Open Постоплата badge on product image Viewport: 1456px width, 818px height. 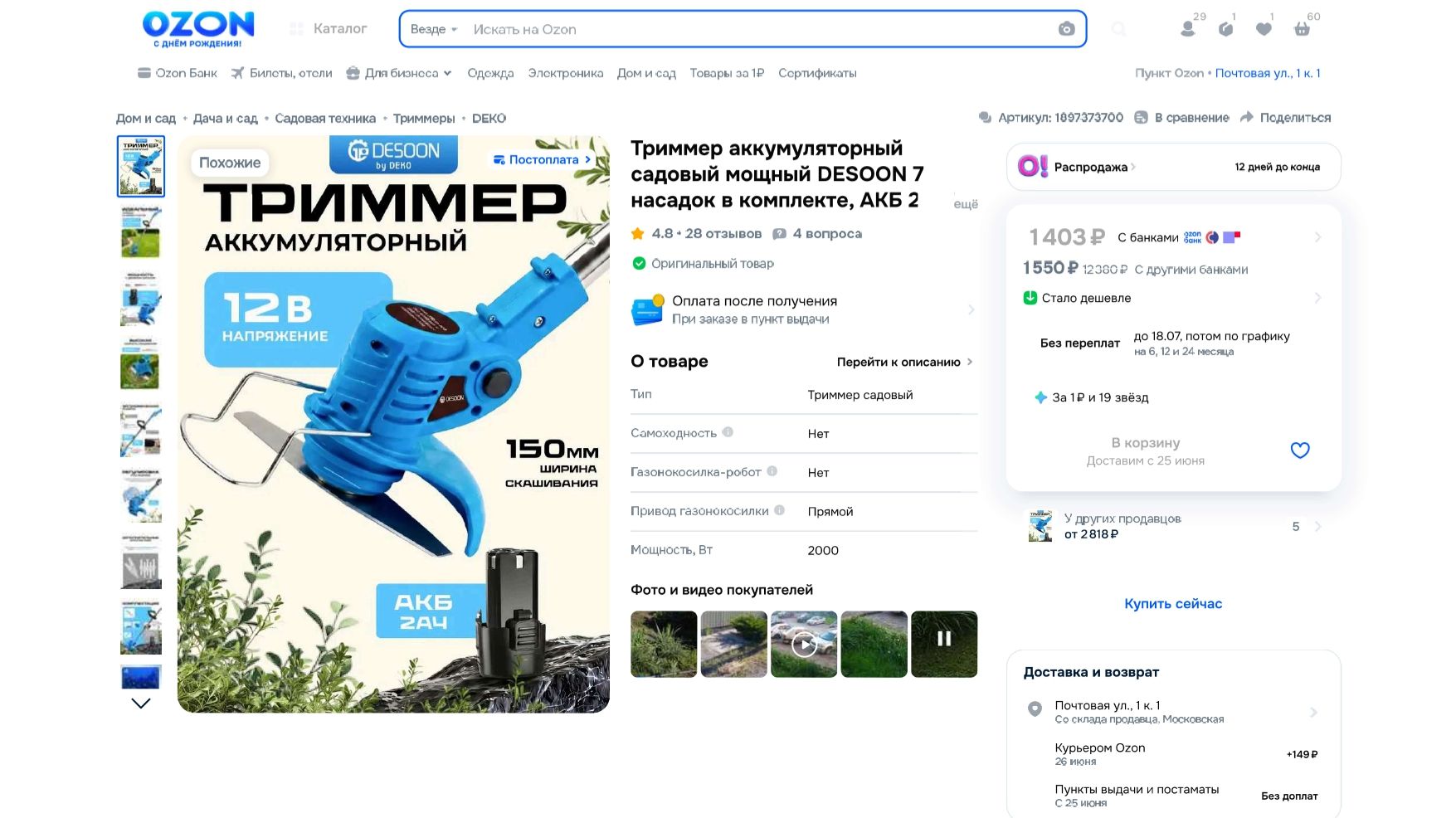click(x=543, y=159)
